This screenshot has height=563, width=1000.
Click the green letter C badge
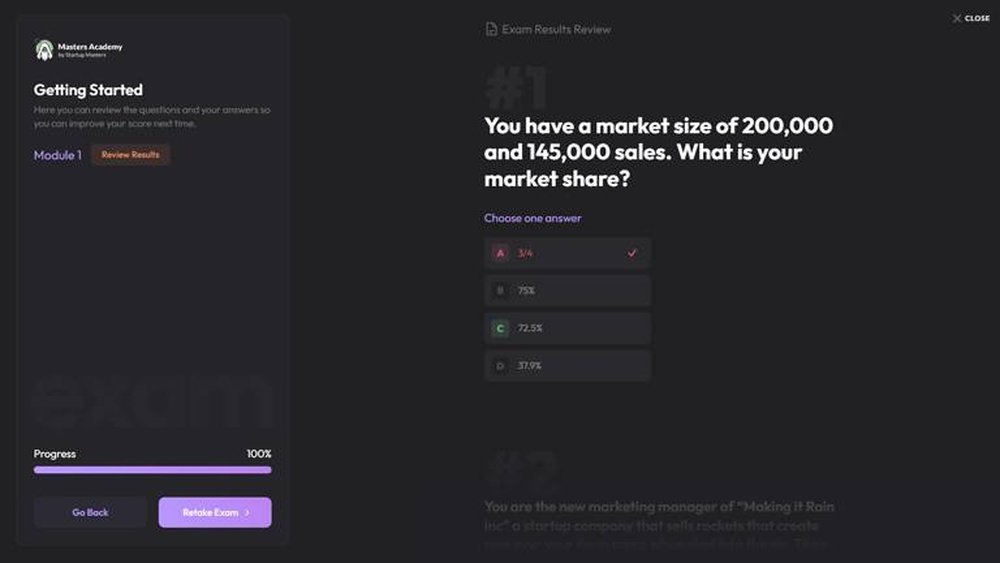click(x=500, y=328)
